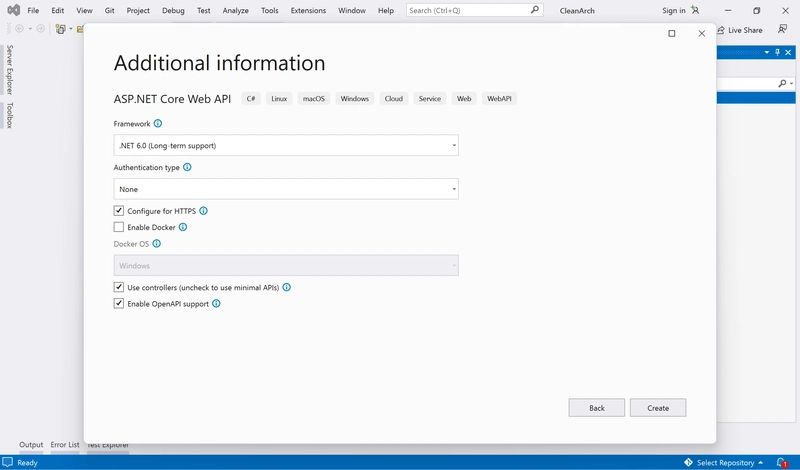Click the Live Share icon
Image resolution: width=800 pixels, height=470 pixels.
(721, 30)
